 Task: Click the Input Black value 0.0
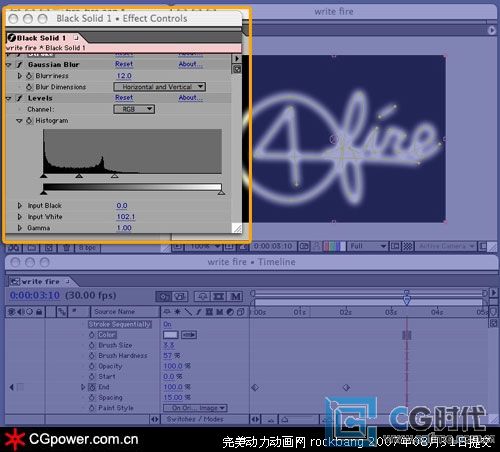click(x=122, y=206)
